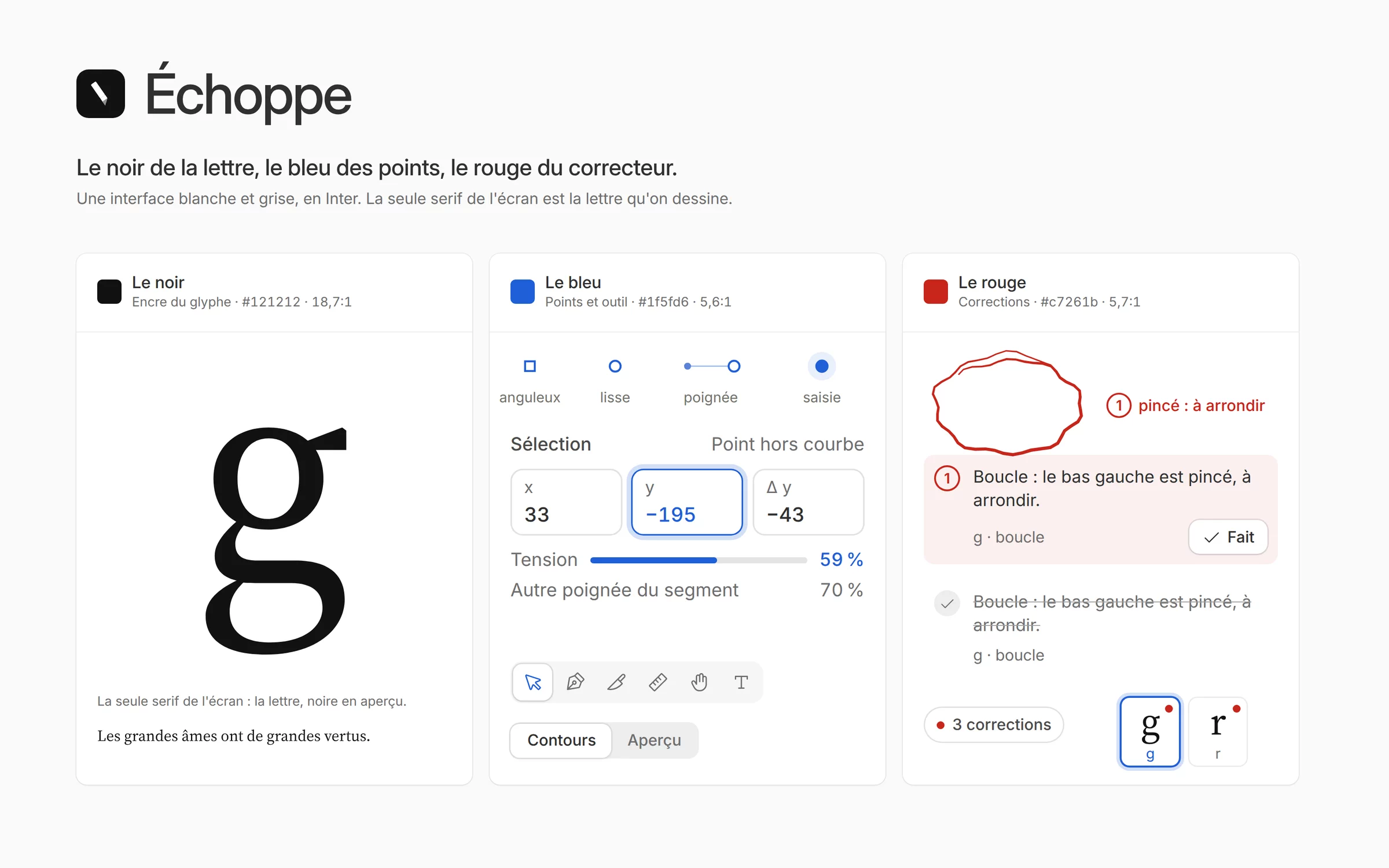The height and width of the screenshot is (868, 1389).
Task: Select the text T tool
Action: coord(741,682)
